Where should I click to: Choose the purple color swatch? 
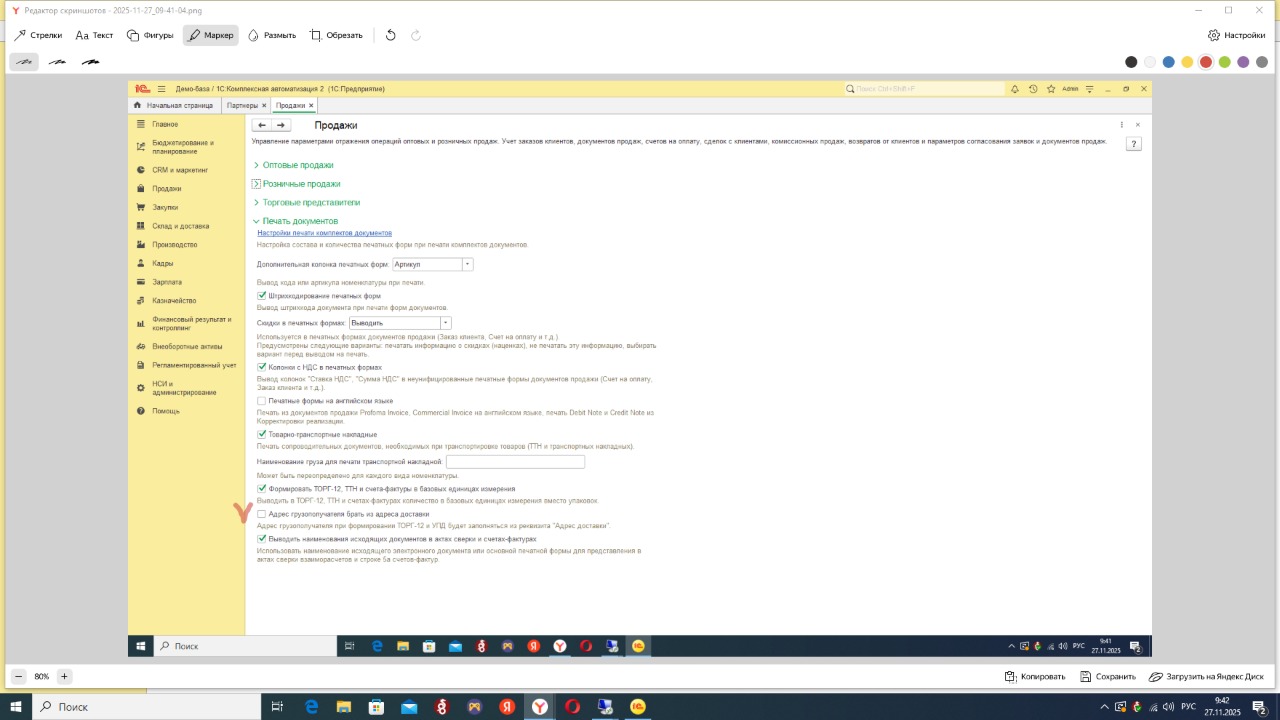pos(1243,62)
